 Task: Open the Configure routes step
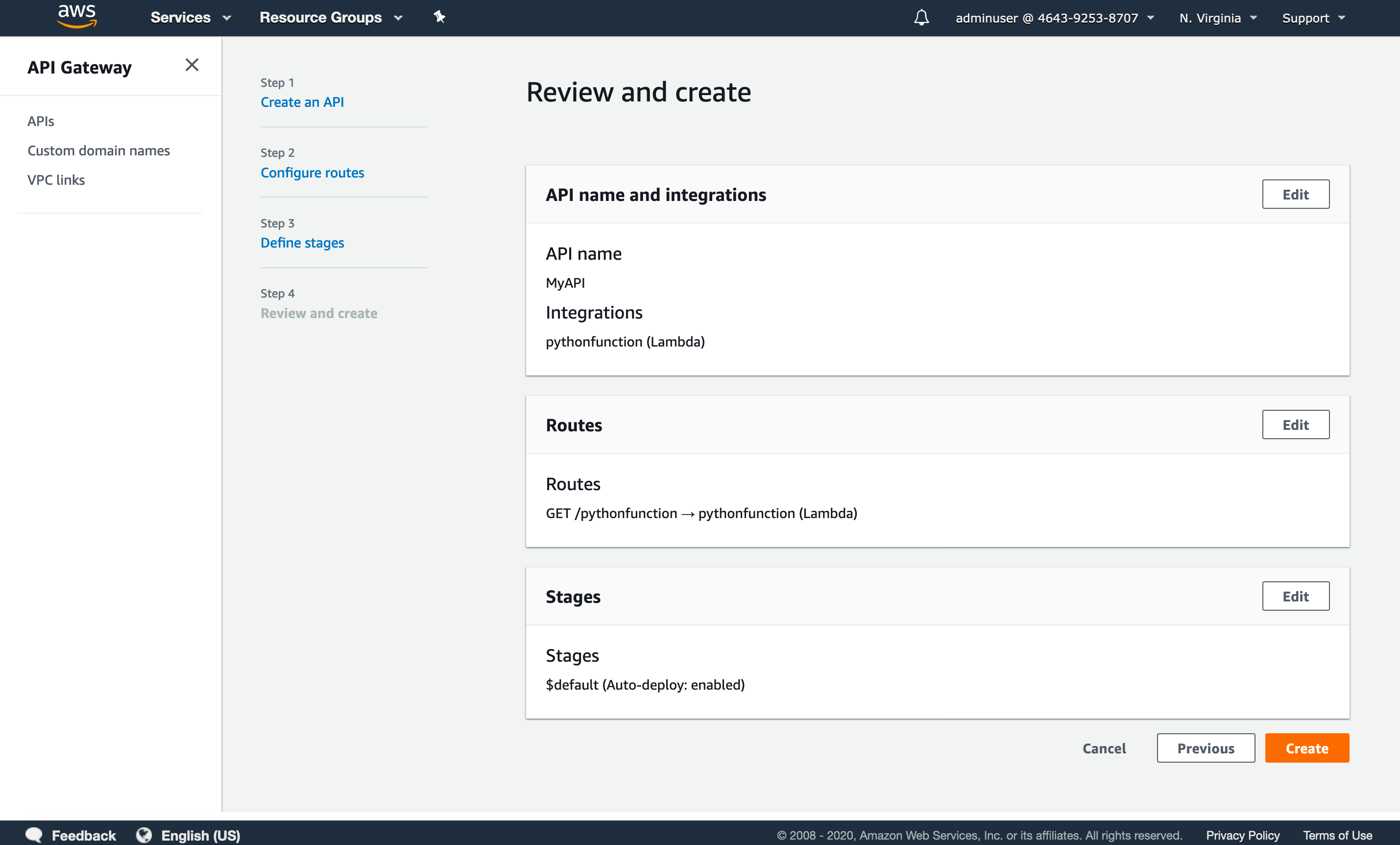313,173
